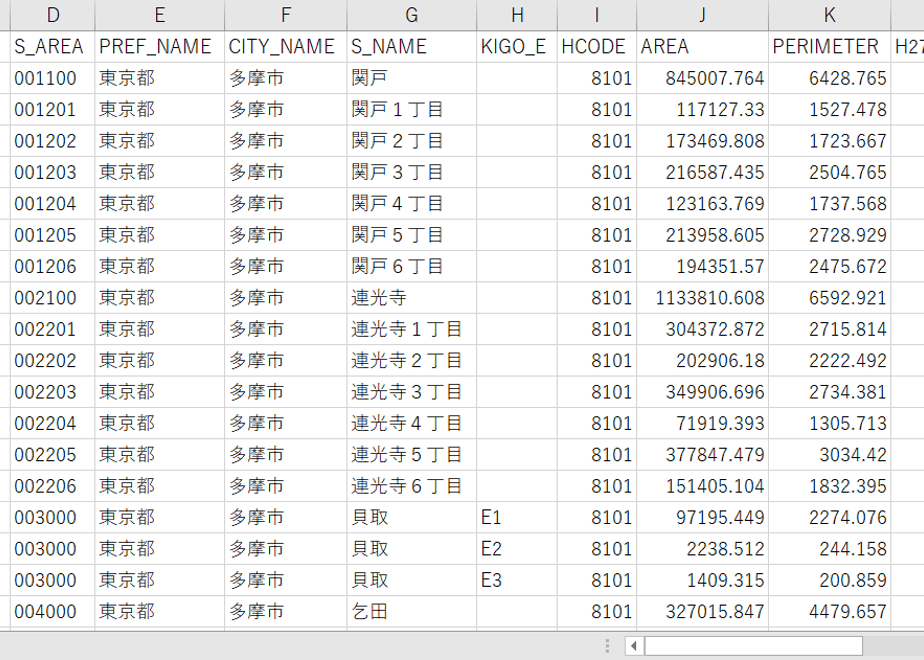Select column F header

(285, 15)
